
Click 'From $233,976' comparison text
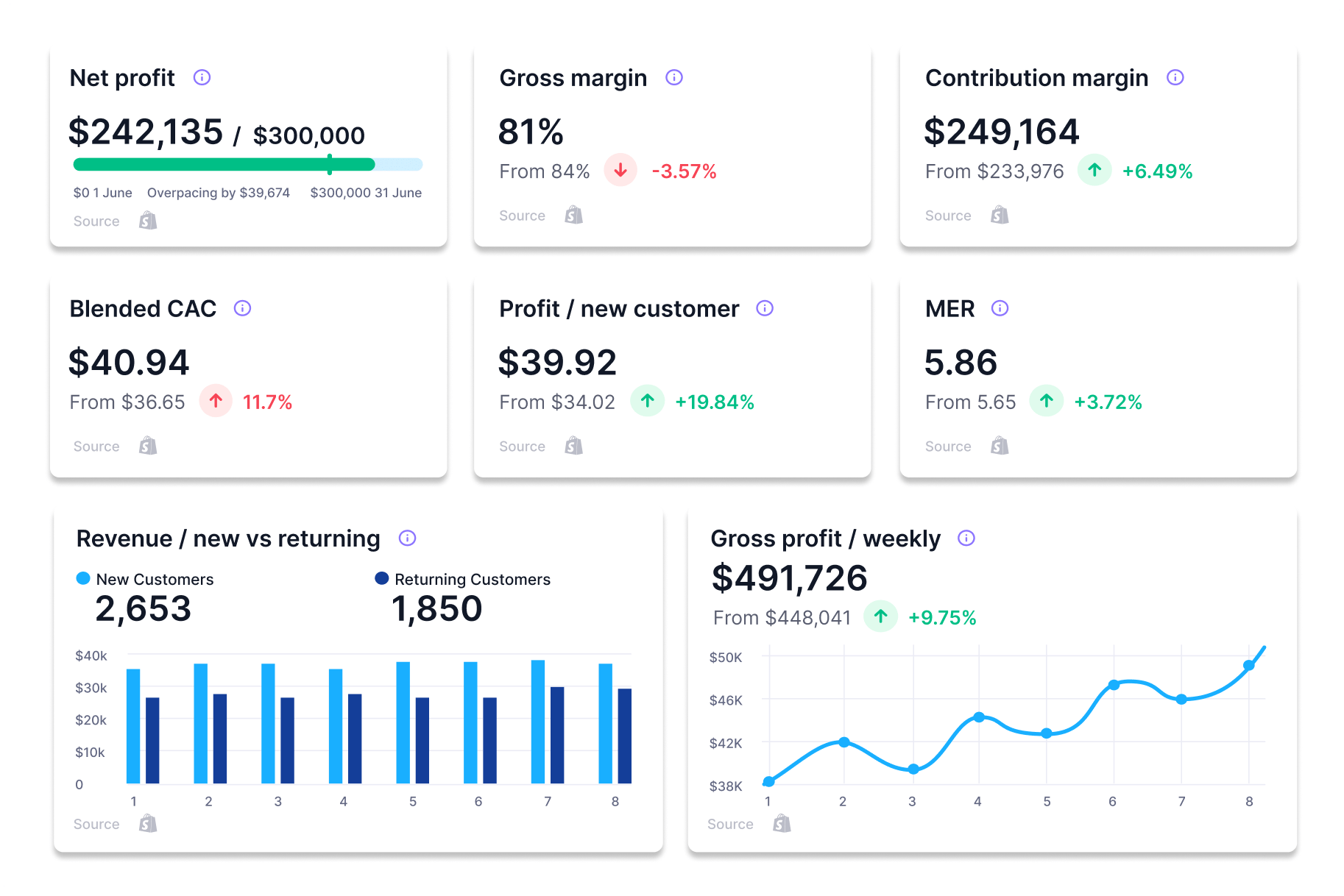coord(994,171)
